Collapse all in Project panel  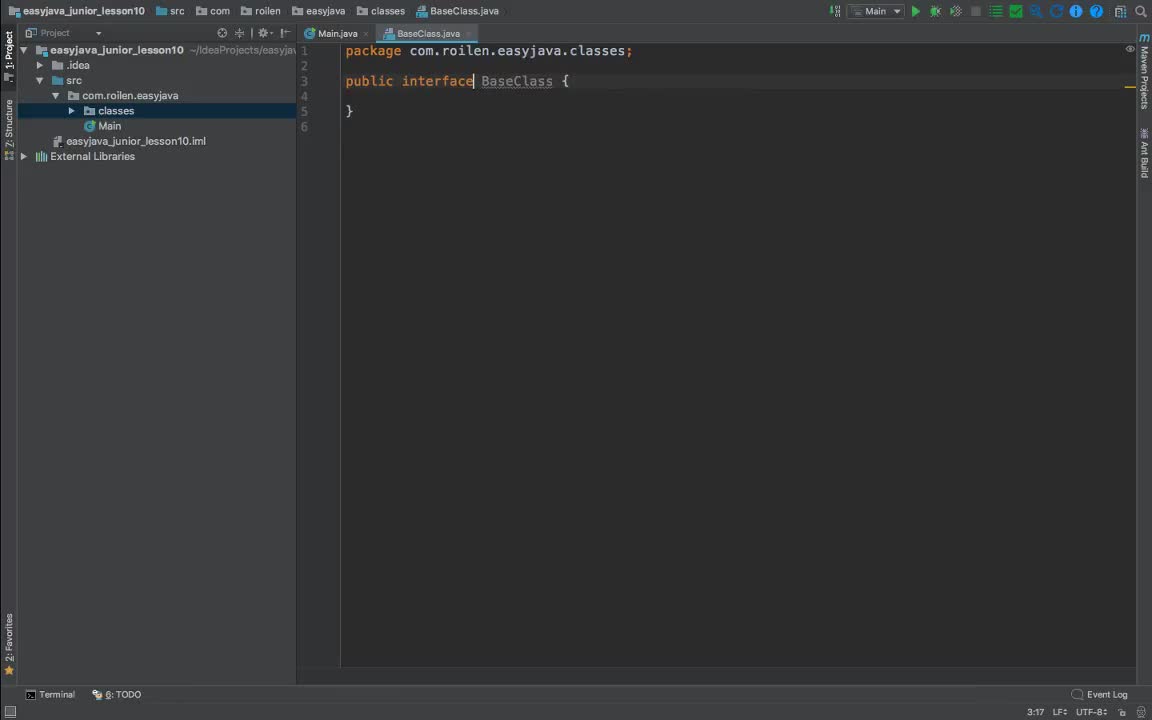240,33
